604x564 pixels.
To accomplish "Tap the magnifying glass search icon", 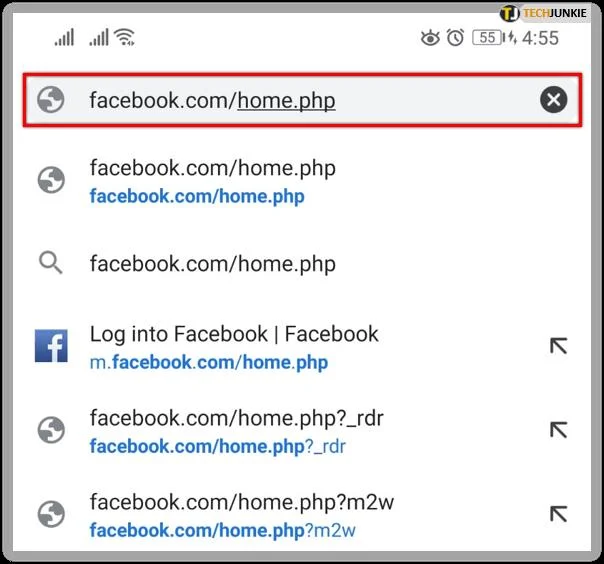I will (50, 263).
